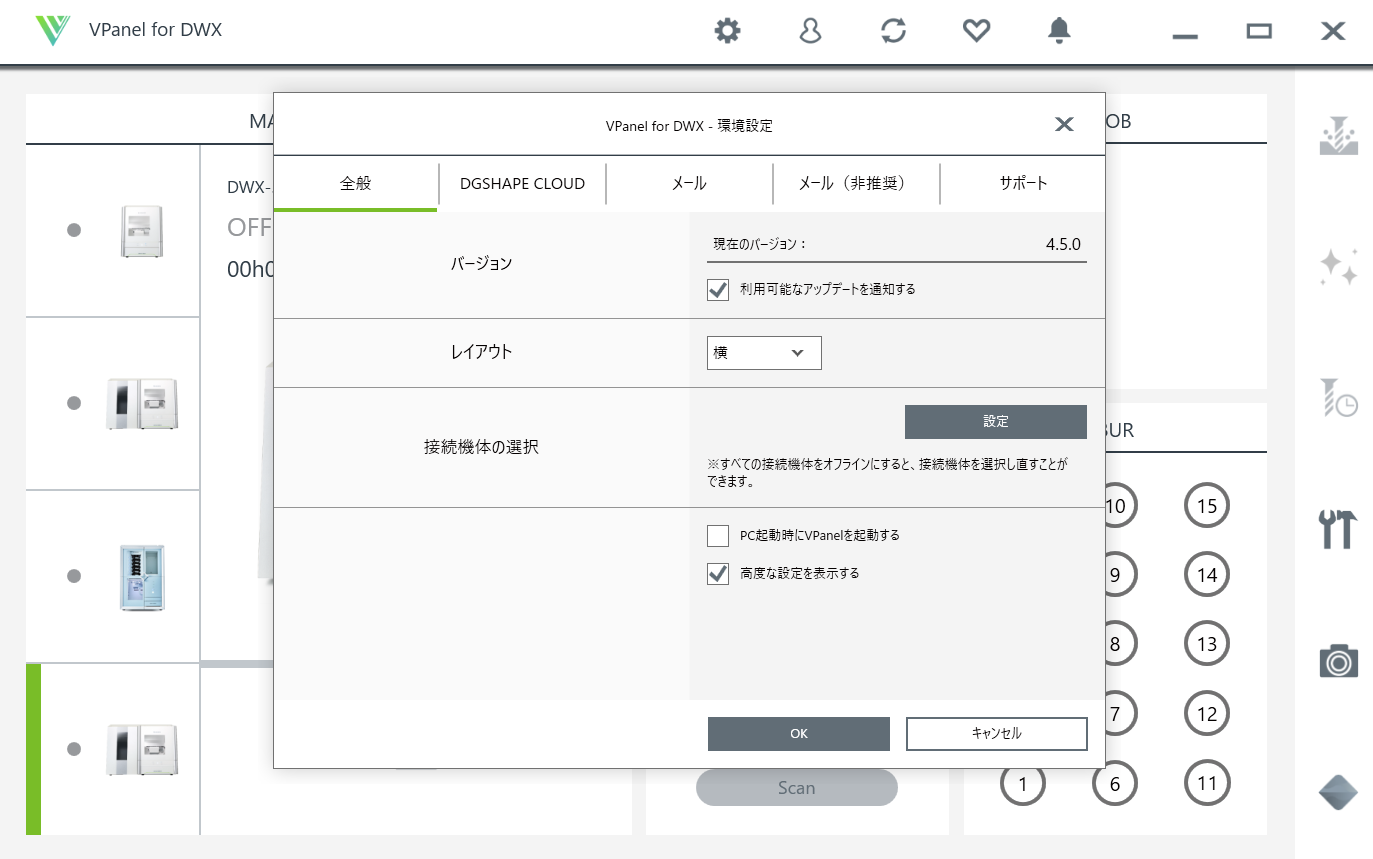Enable PC起動時にVPanelを起動する checkbox
Screen dimensions: 1373x859
pyautogui.click(x=718, y=536)
